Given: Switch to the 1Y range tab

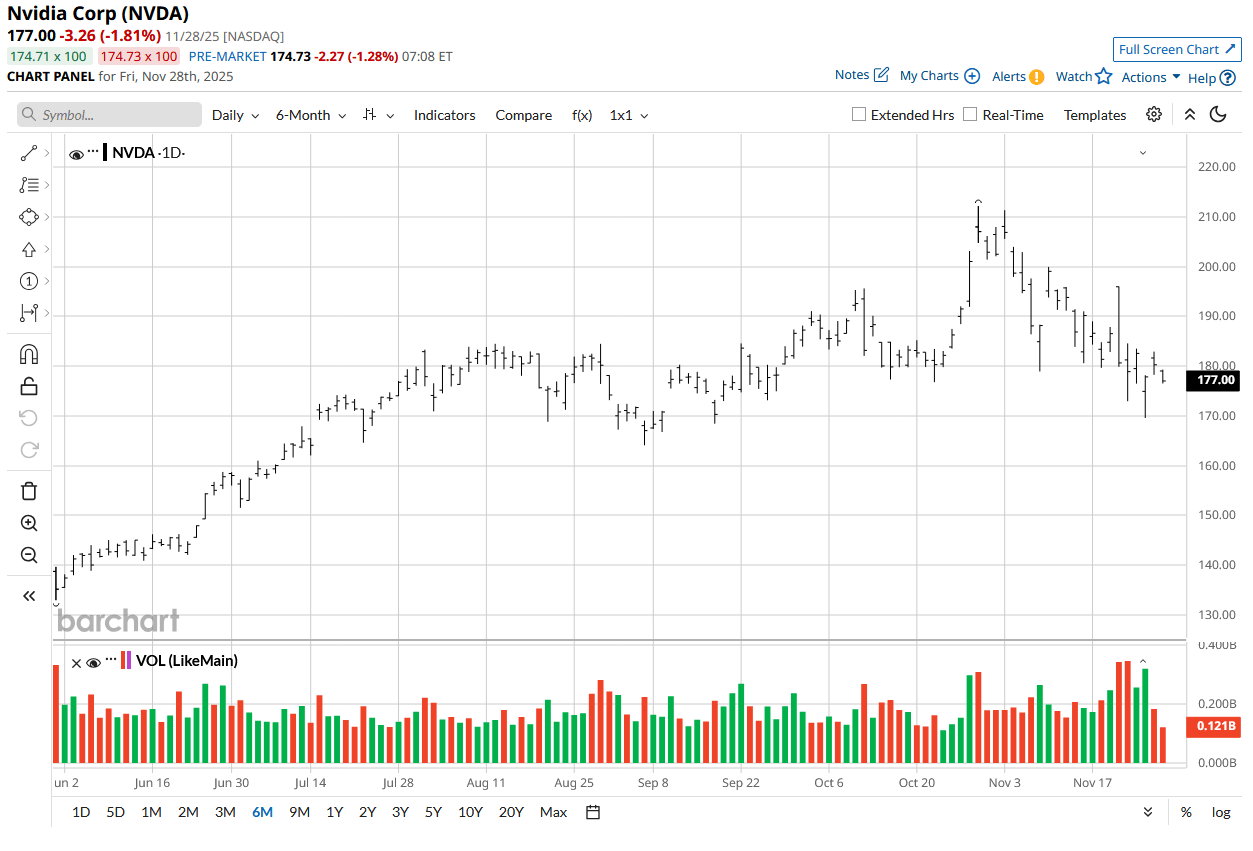Looking at the screenshot, I should (334, 812).
